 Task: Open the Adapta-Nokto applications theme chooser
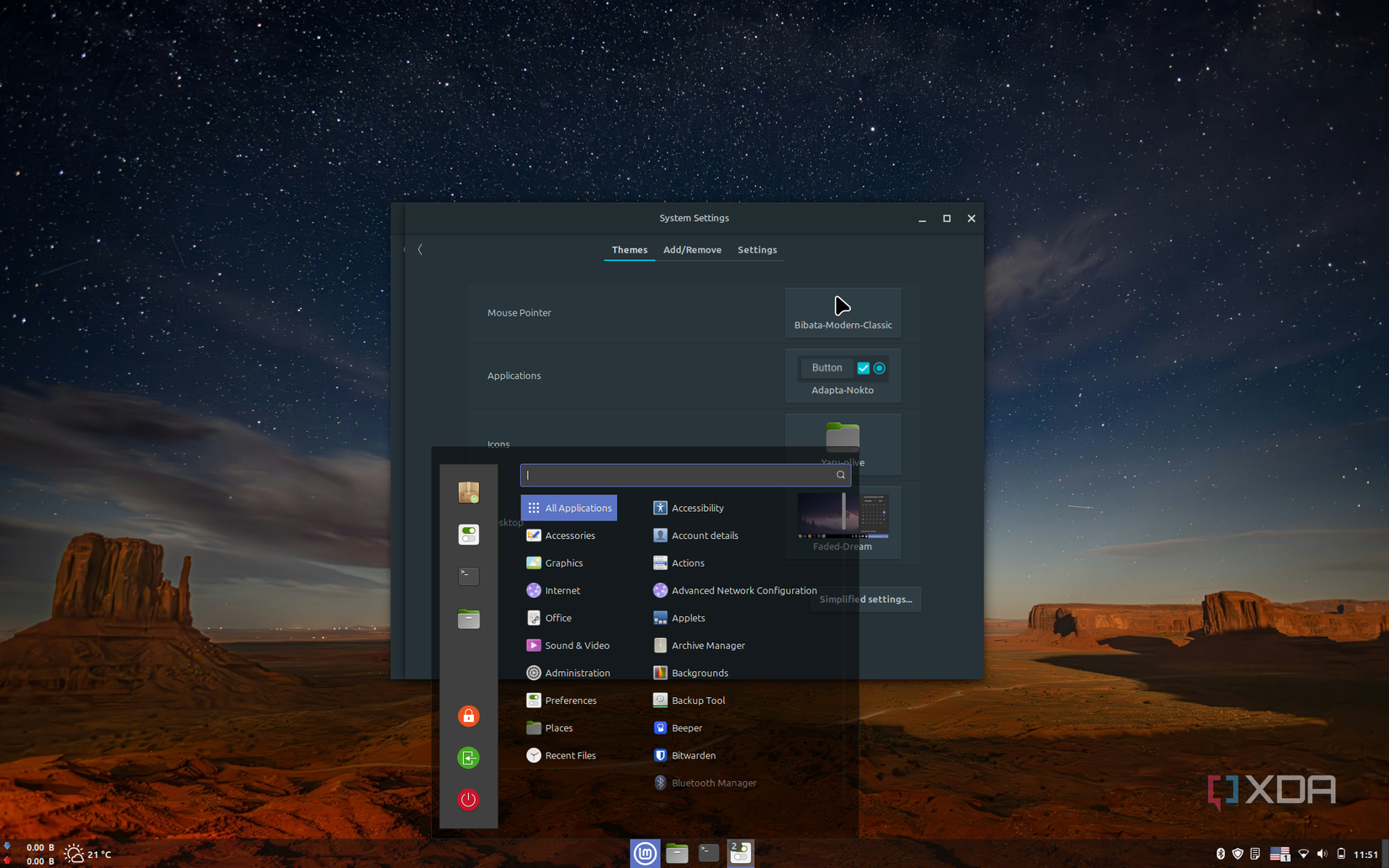[843, 375]
